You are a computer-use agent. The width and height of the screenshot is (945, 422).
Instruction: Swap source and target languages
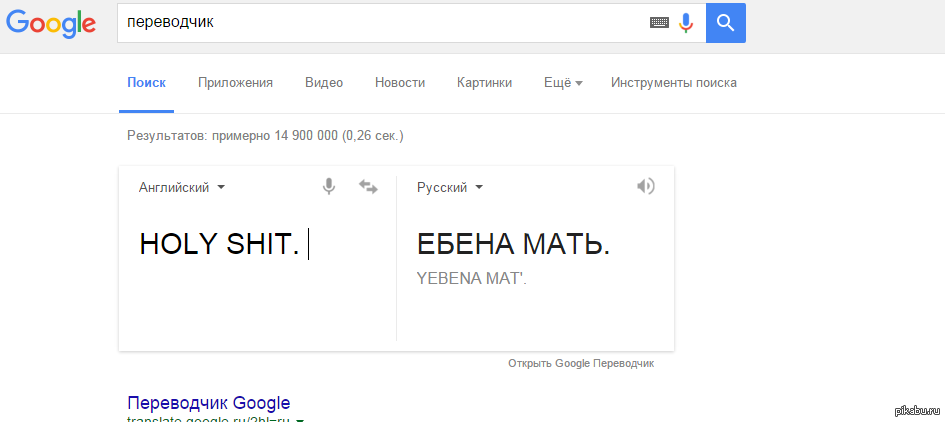[x=368, y=187]
